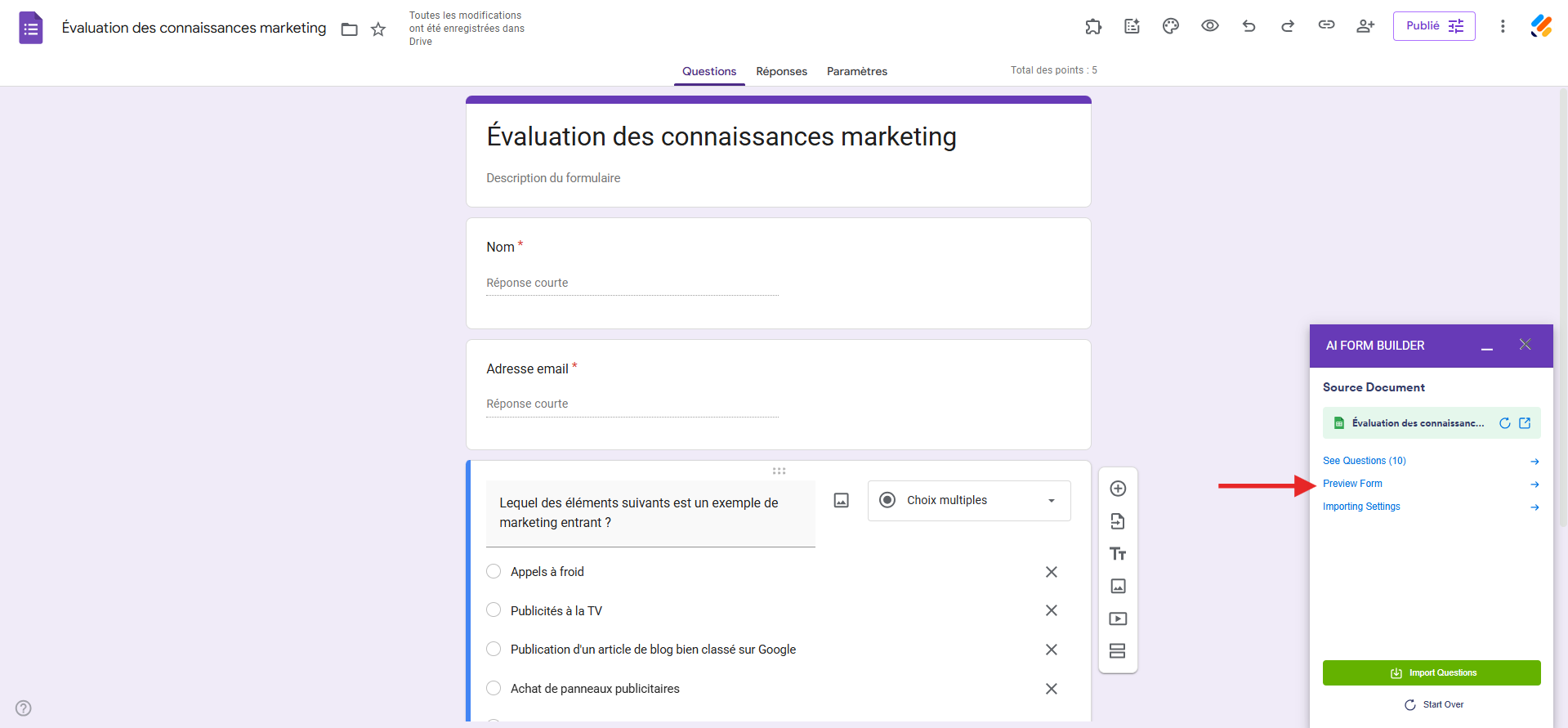Remove the Appels à froid option
The width and height of the screenshot is (1568, 728).
pos(1052,572)
